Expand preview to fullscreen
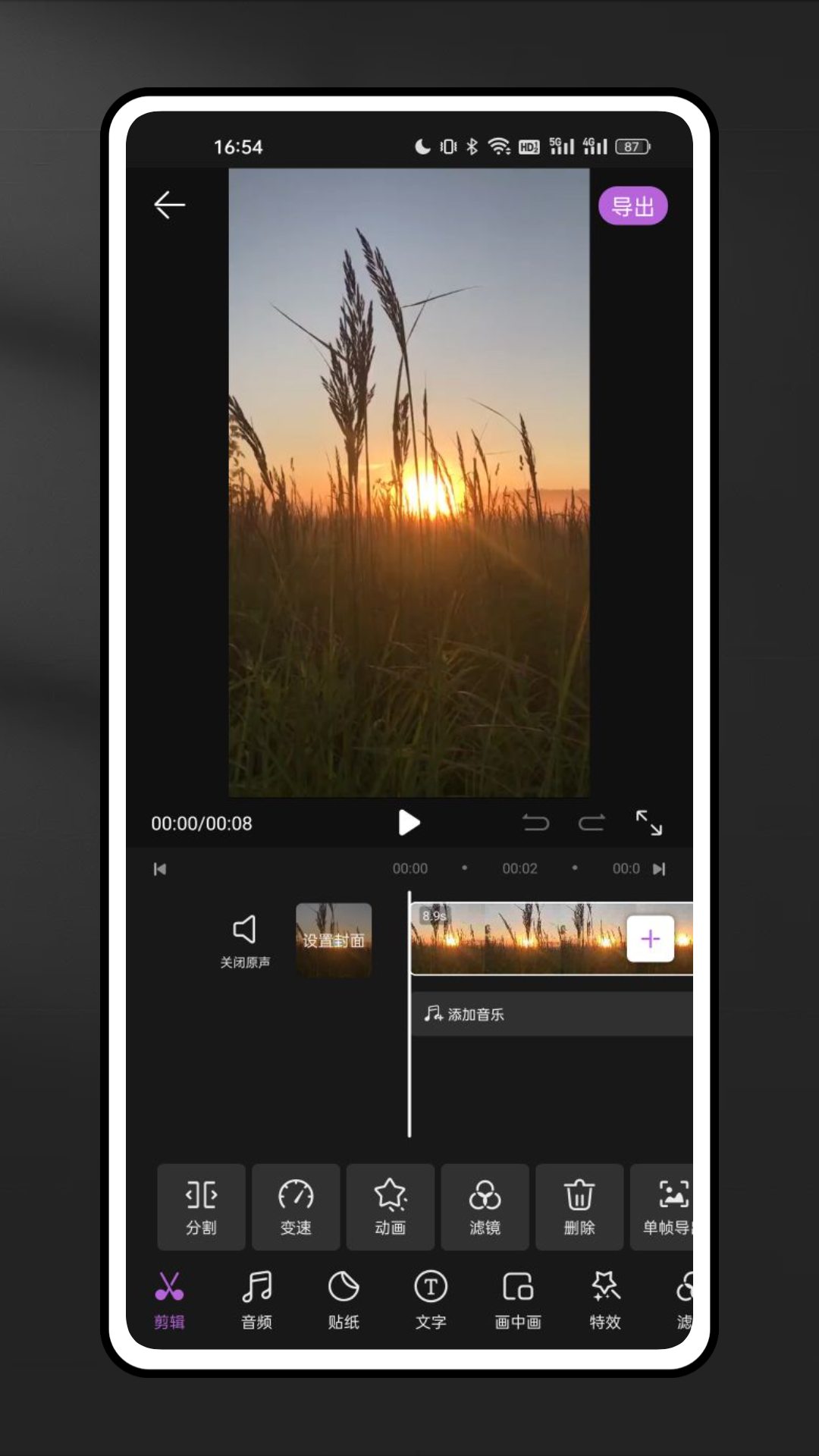The height and width of the screenshot is (1456, 819). (x=648, y=823)
